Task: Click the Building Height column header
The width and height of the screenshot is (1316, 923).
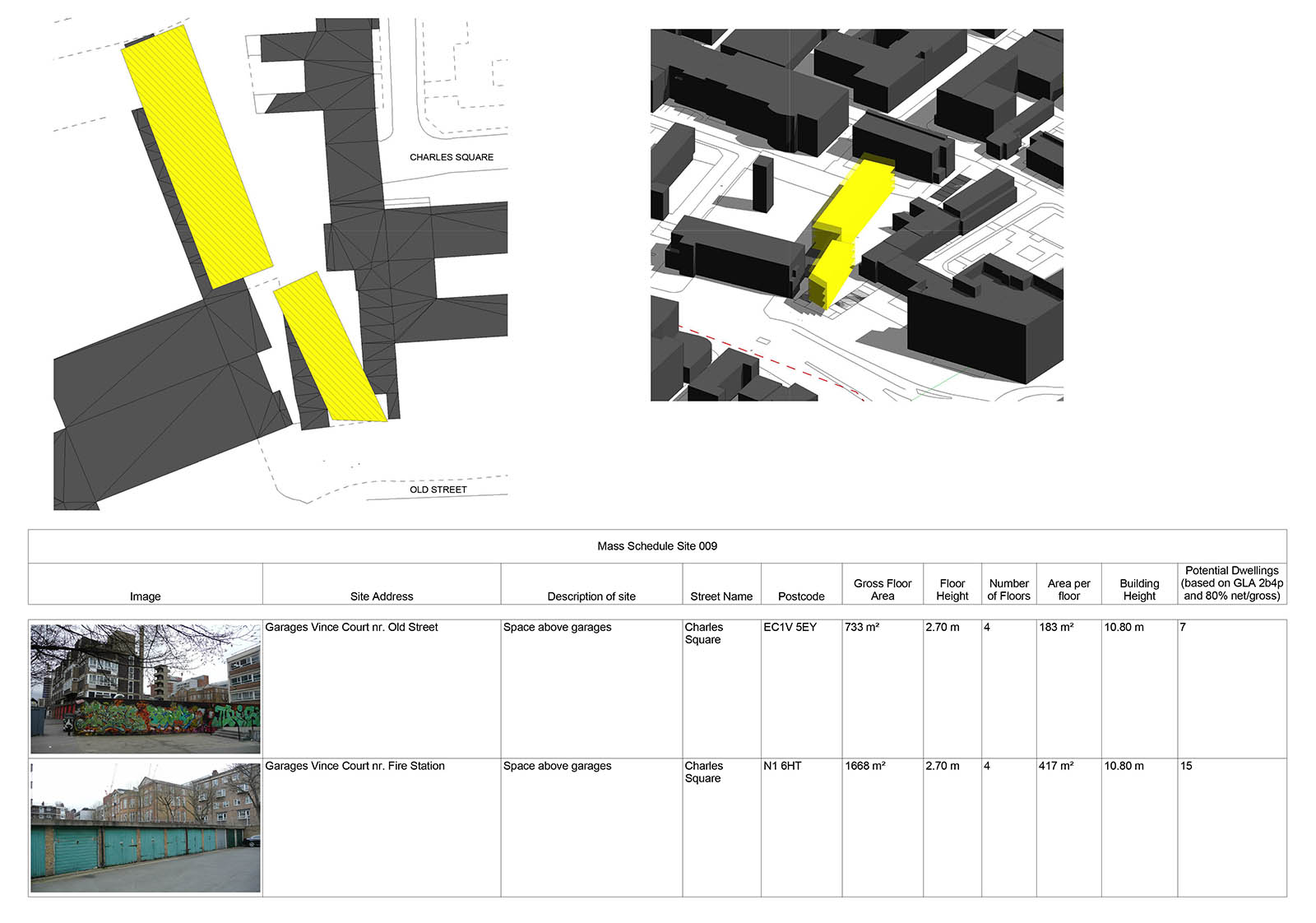Action: tap(1139, 589)
